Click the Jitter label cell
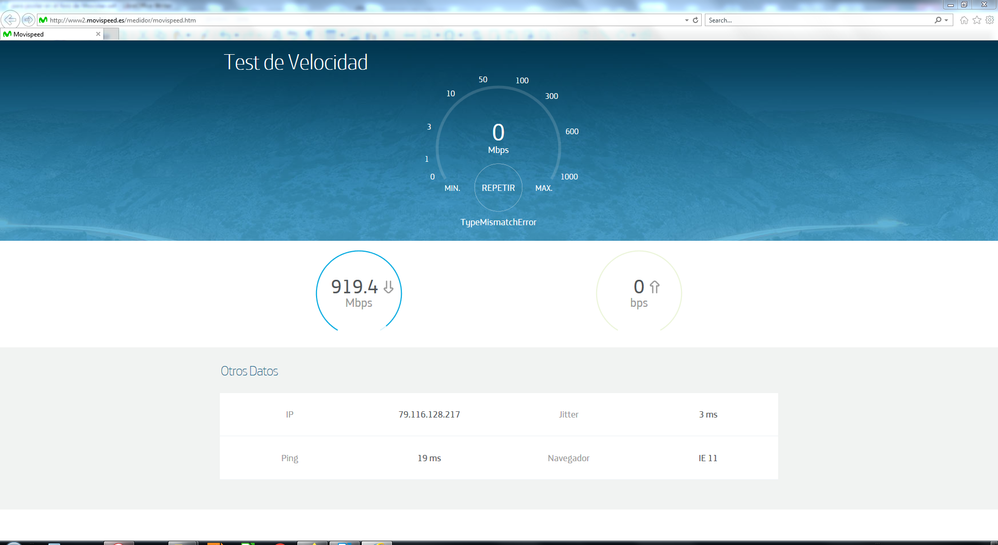 [568, 414]
